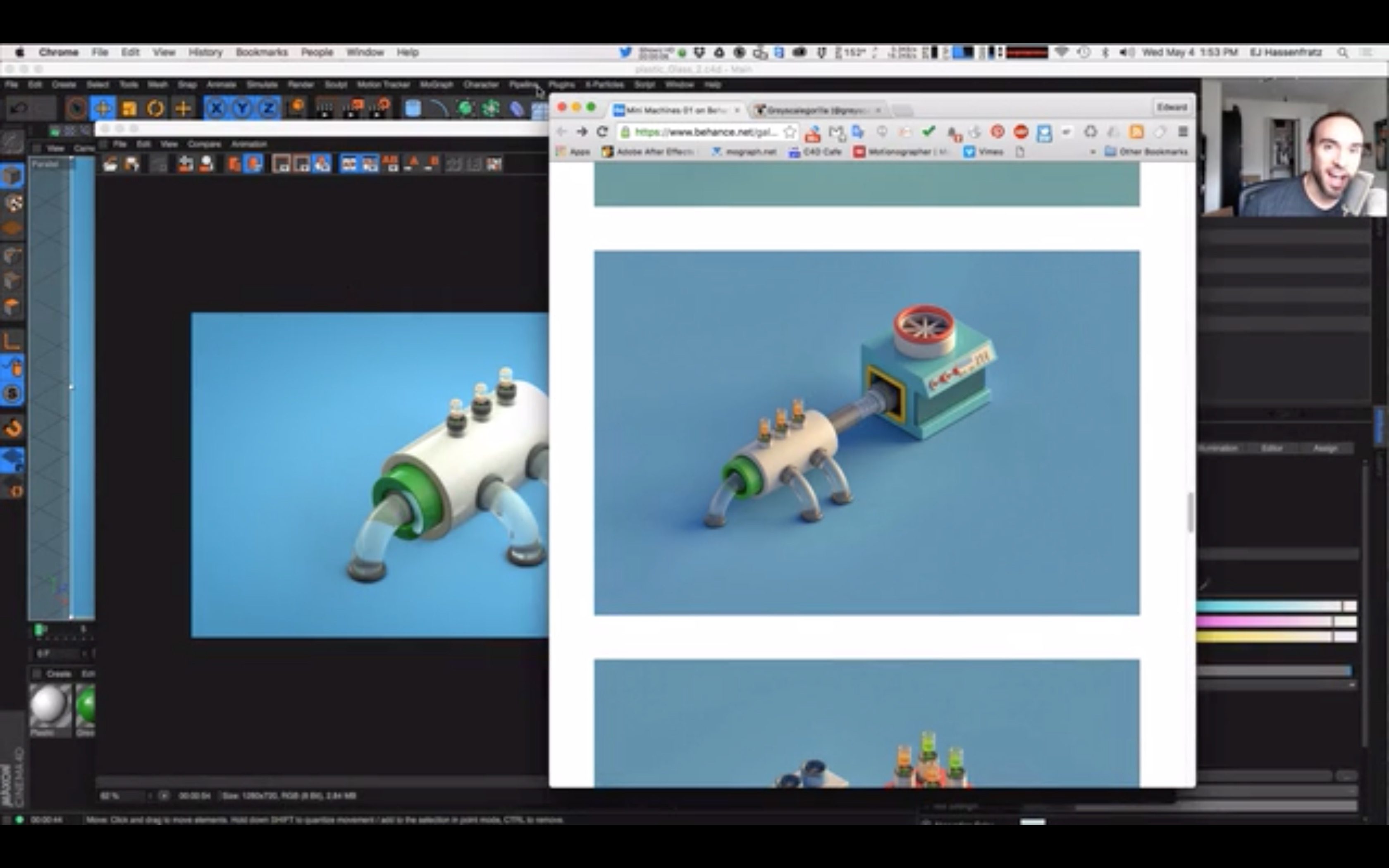Open the Spline pen tool icon
Image resolution: width=1389 pixels, height=868 pixels.
(x=439, y=108)
